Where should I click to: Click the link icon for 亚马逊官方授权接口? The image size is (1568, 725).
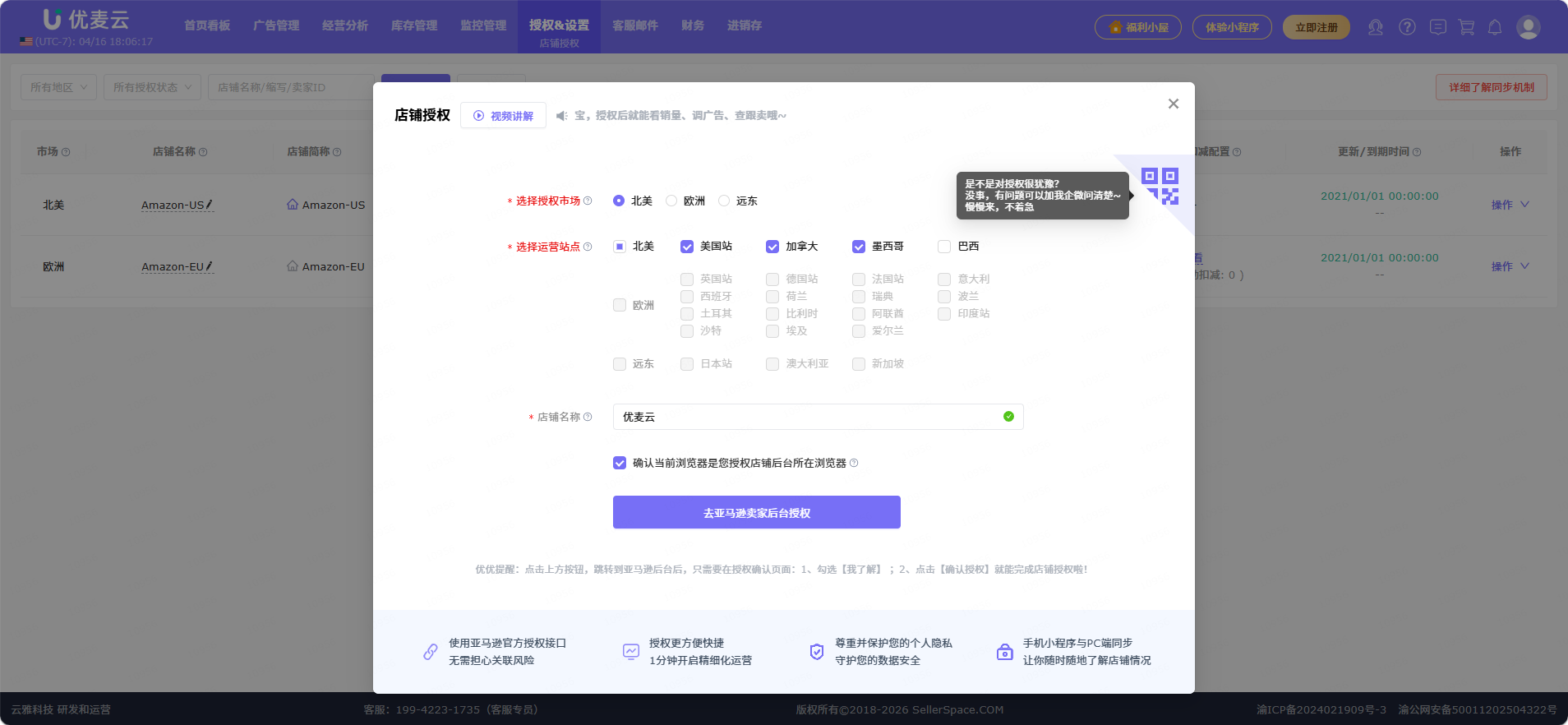tap(431, 652)
